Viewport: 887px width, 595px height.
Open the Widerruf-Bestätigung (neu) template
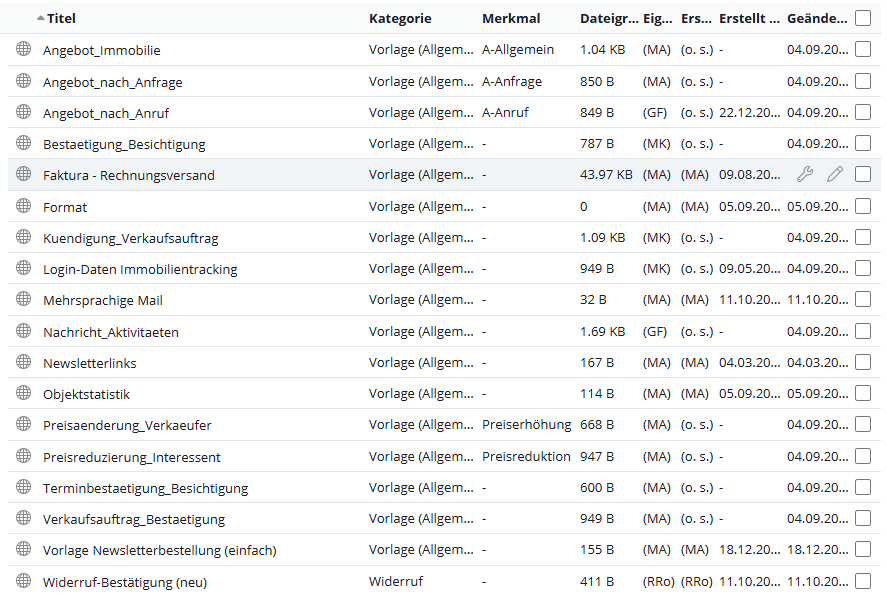click(125, 582)
